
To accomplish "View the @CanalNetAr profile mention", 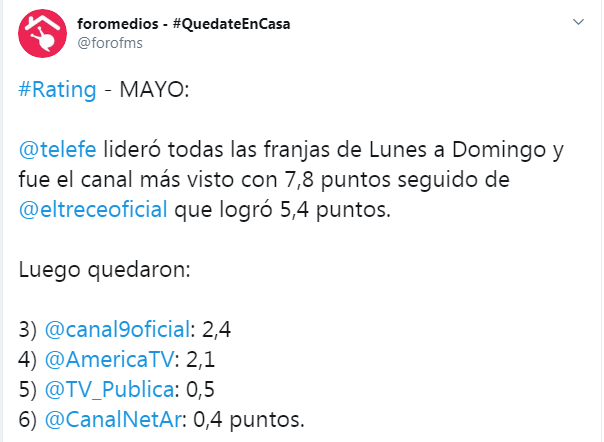I will pos(113,420).
